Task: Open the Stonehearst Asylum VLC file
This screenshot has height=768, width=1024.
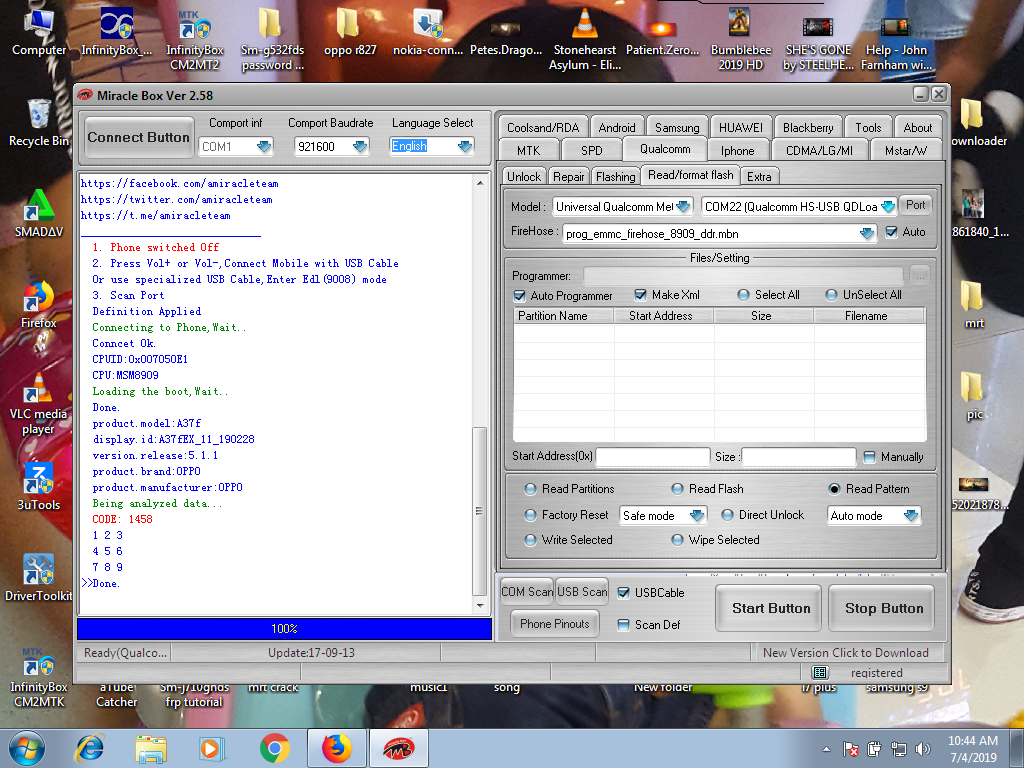Action: pyautogui.click(x=584, y=39)
